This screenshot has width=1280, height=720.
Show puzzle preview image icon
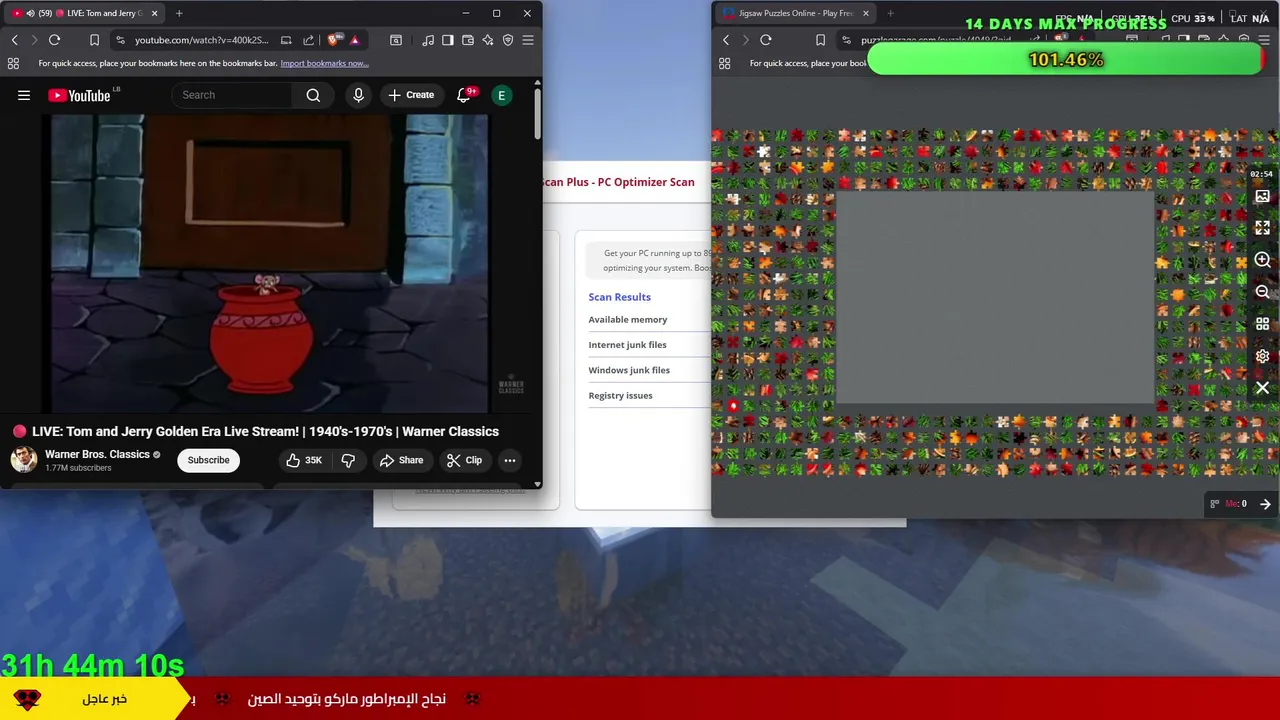click(1262, 197)
